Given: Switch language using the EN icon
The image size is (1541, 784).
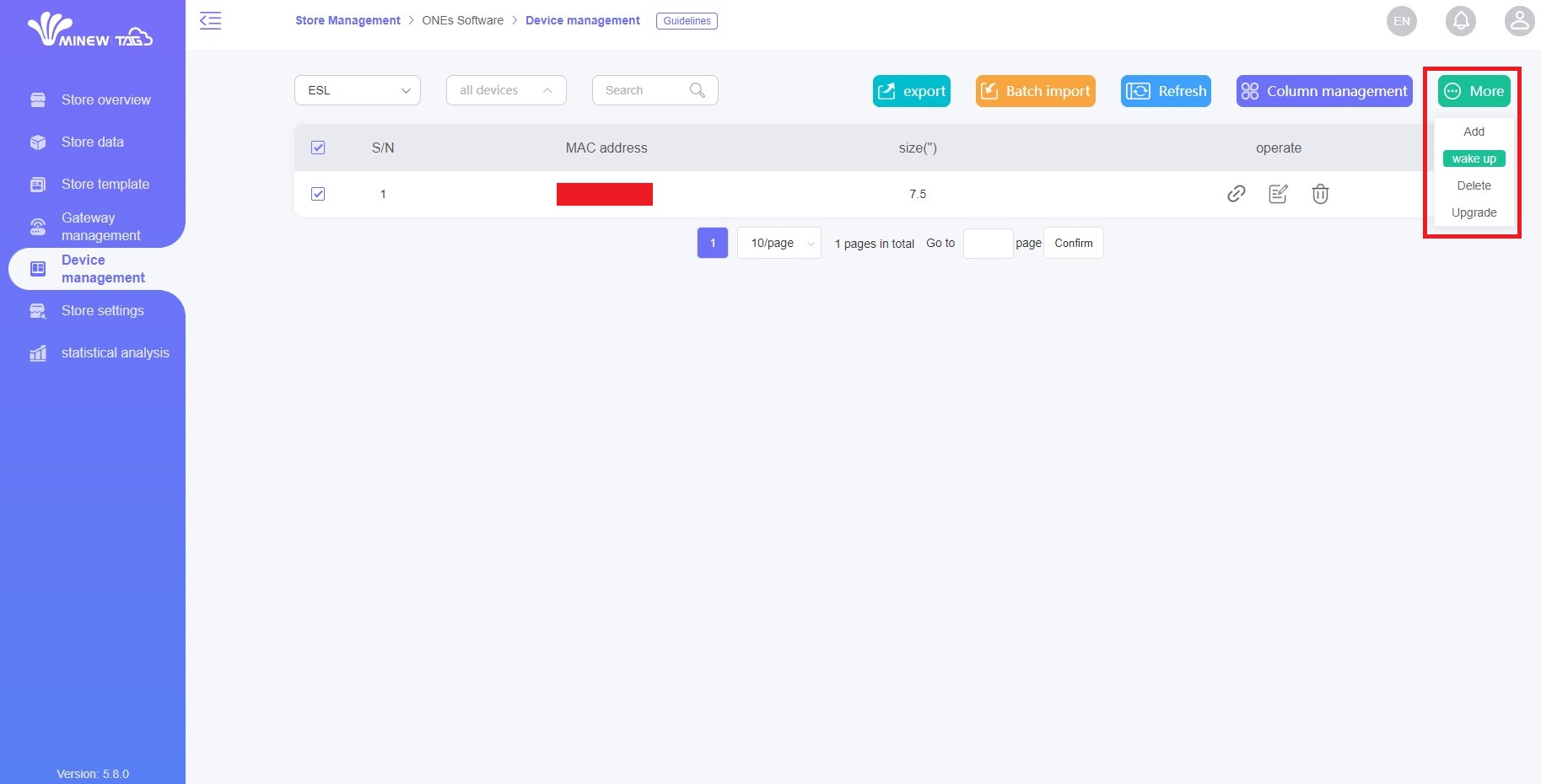Looking at the screenshot, I should pyautogui.click(x=1401, y=21).
